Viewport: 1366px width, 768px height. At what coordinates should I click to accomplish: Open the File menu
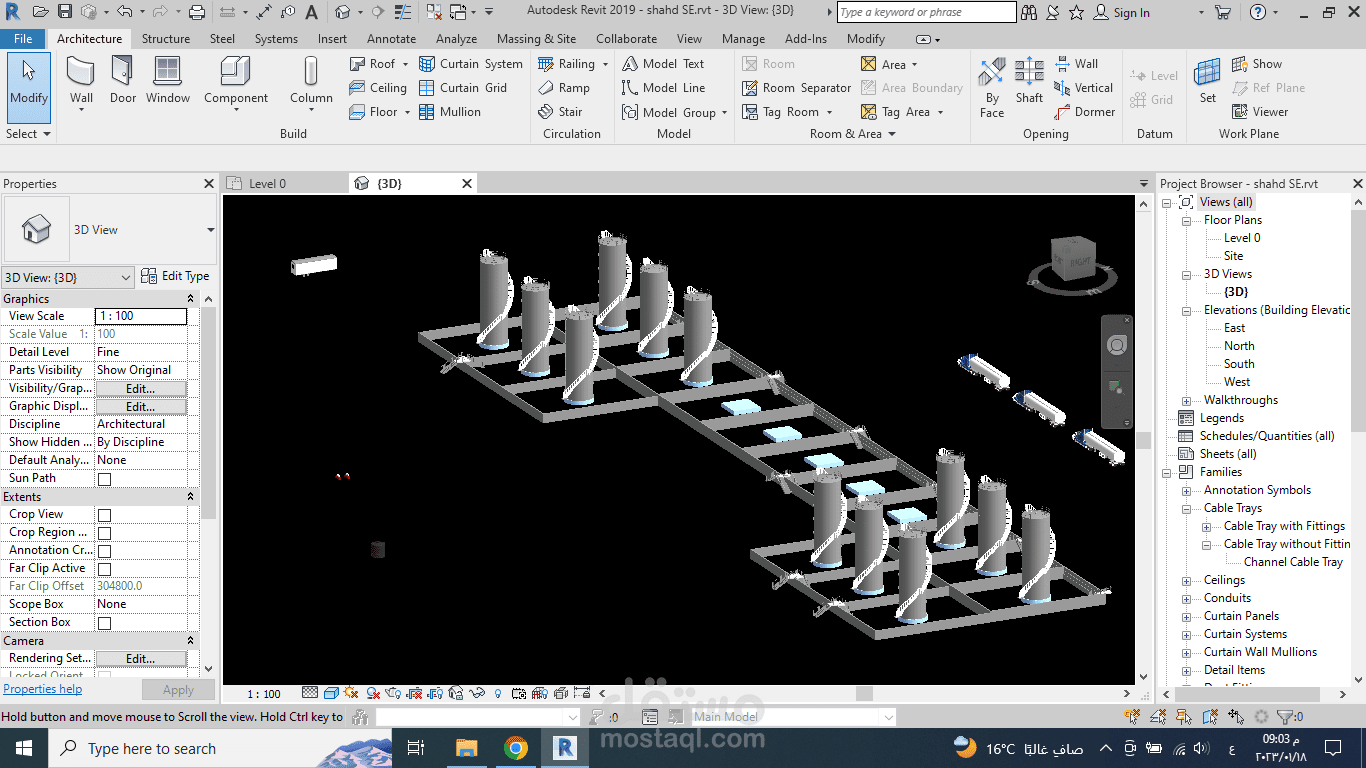pyautogui.click(x=23, y=39)
